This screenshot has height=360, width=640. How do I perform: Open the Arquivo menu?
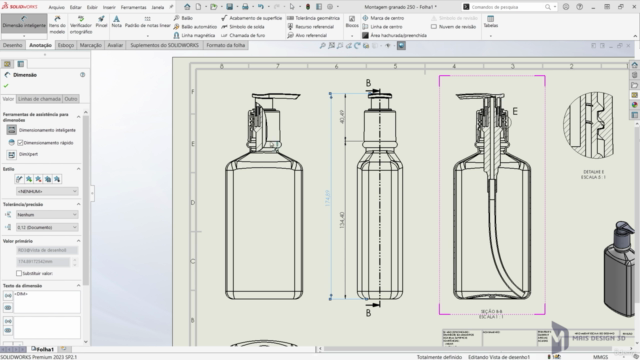[x=56, y=7]
